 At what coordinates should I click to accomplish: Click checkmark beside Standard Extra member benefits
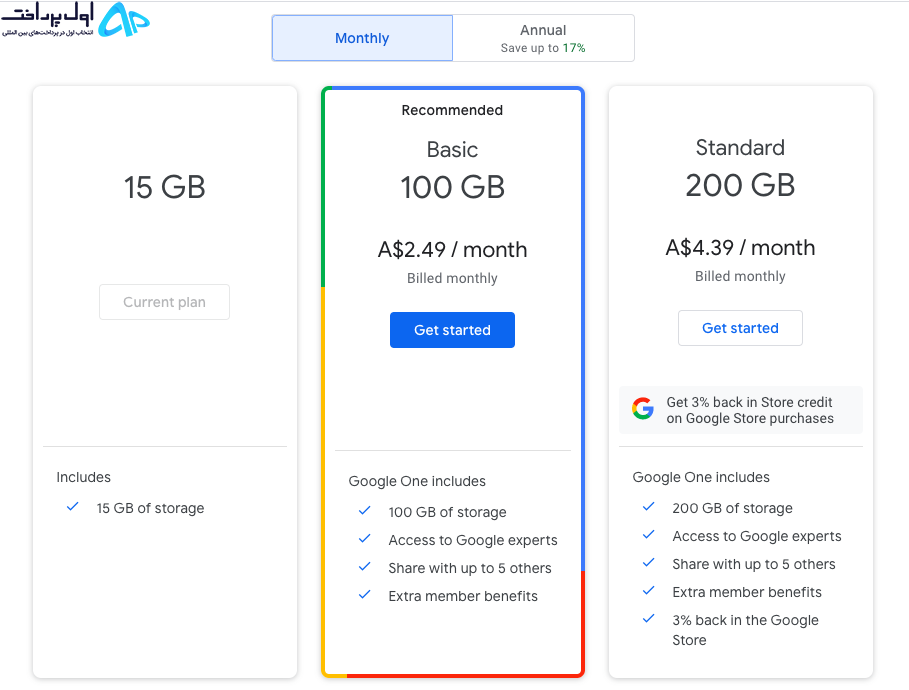(649, 590)
